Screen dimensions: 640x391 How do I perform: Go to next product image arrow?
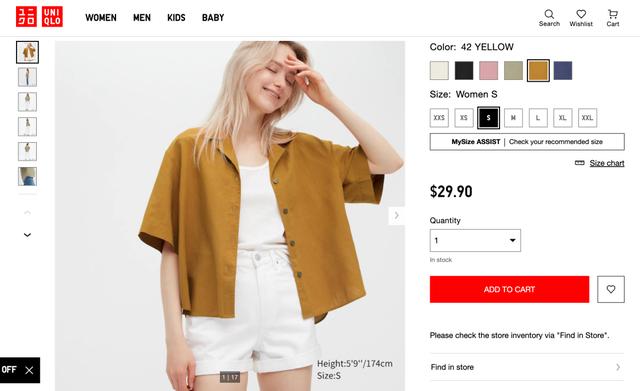click(x=396, y=215)
